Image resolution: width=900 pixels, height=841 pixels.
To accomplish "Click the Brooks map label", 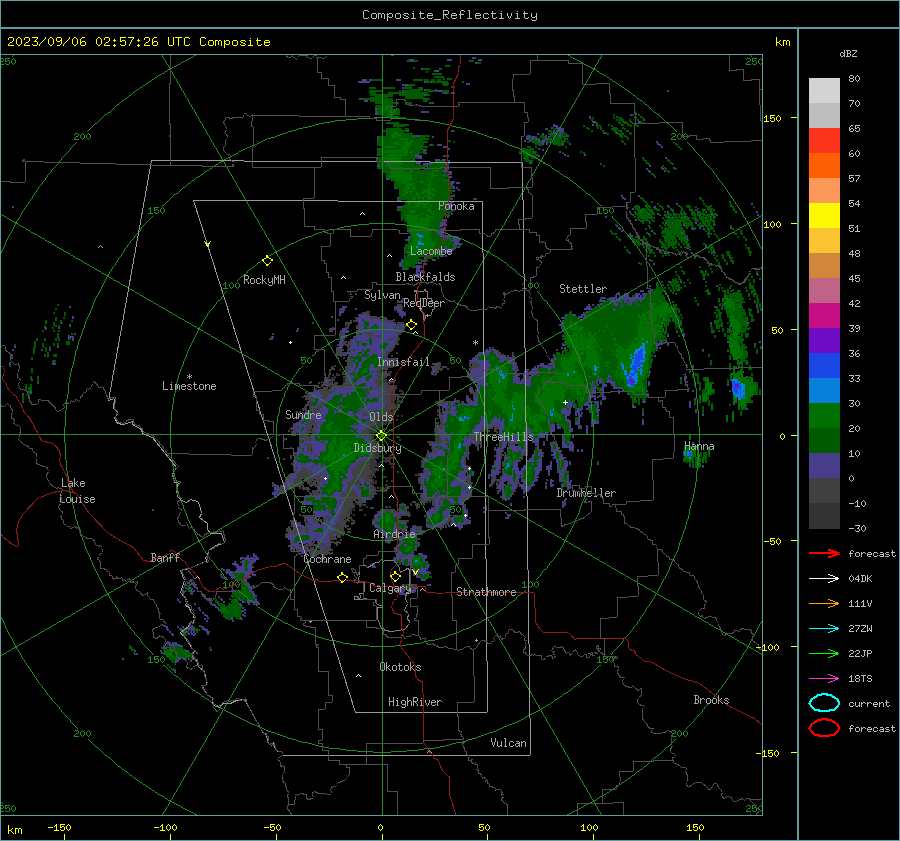I will click(x=711, y=700).
